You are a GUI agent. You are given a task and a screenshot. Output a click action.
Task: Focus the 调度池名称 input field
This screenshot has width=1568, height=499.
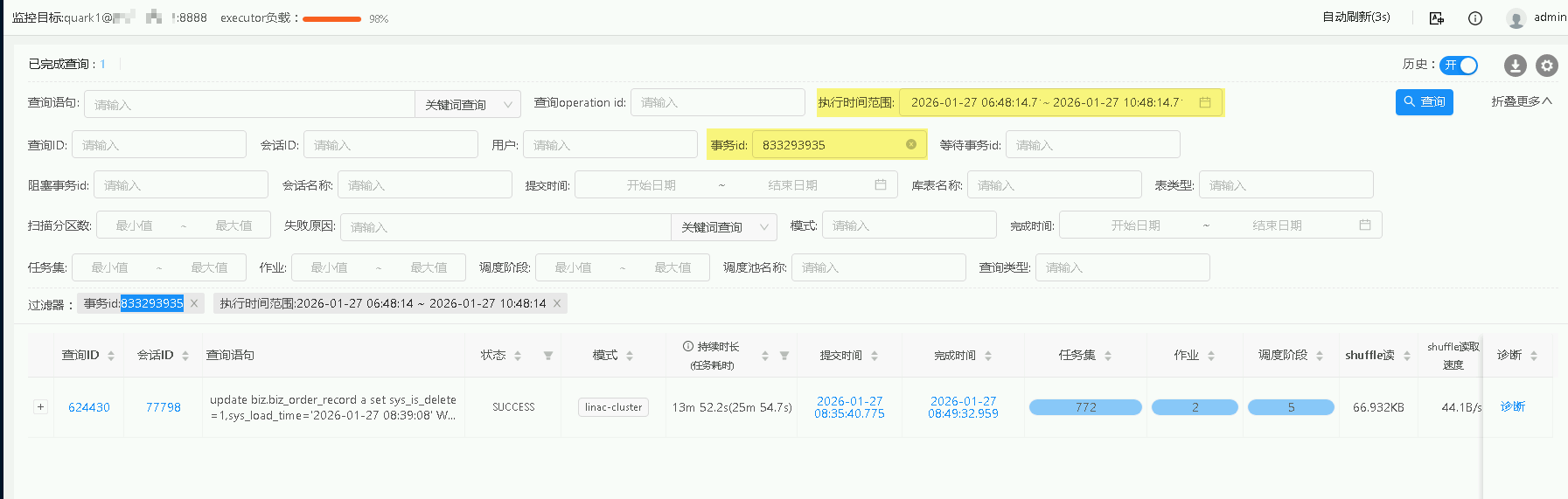point(879,267)
